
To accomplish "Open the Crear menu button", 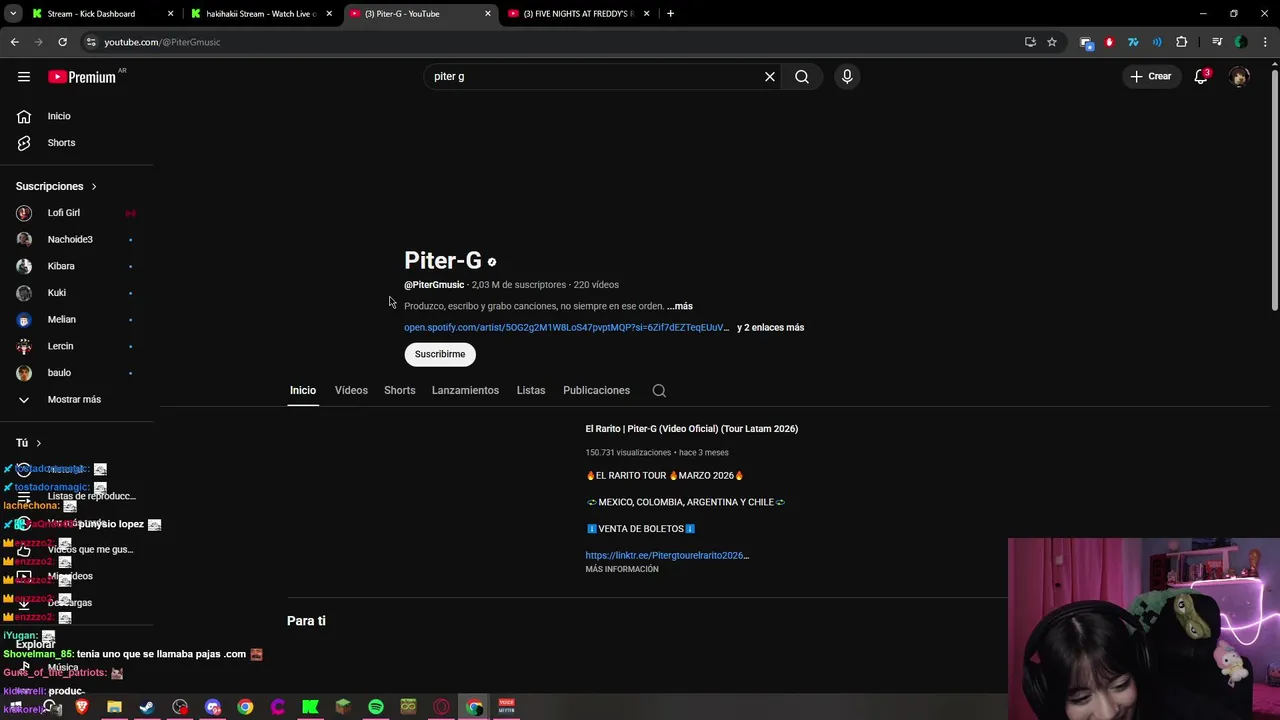I will click(x=1151, y=77).
